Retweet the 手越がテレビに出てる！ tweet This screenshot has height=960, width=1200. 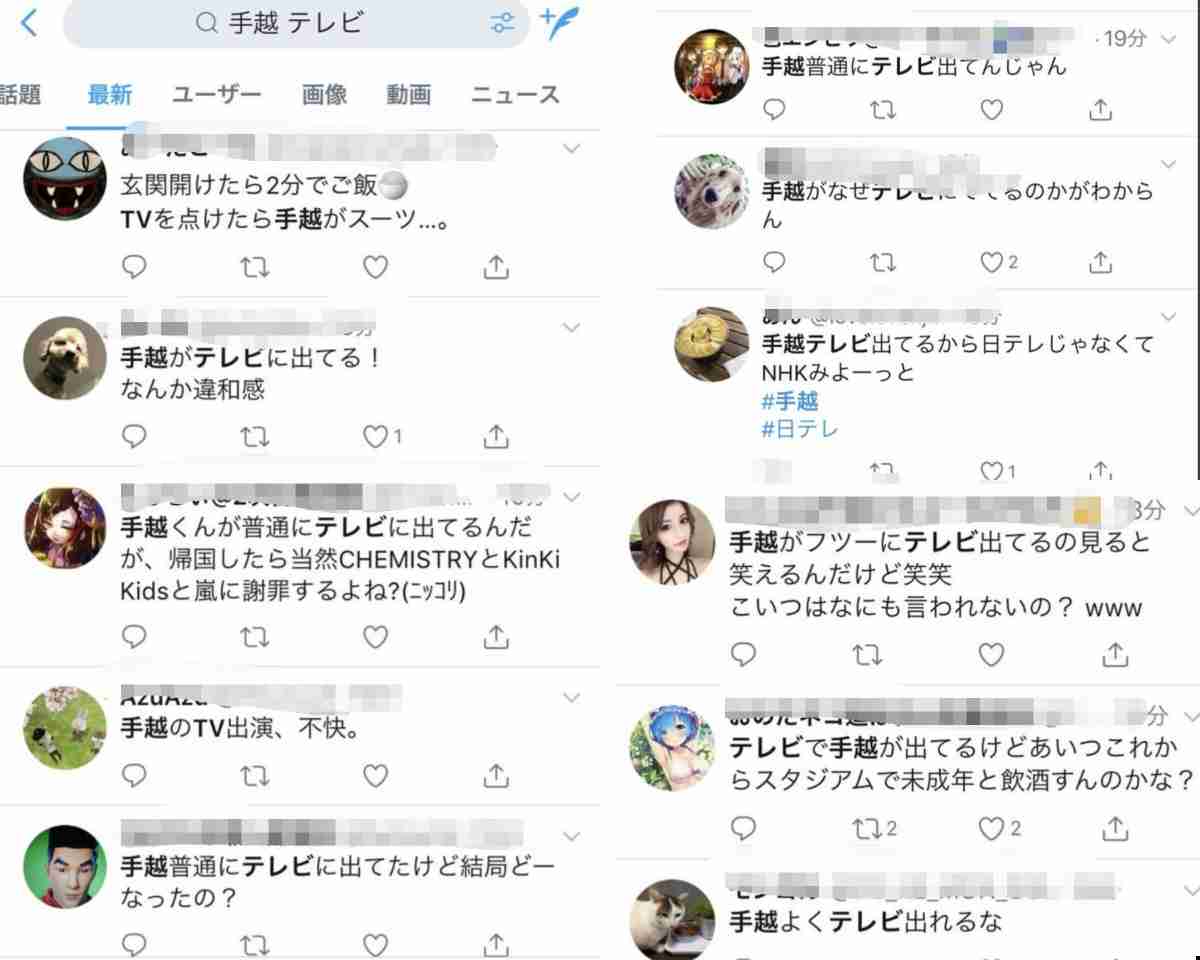[255, 437]
